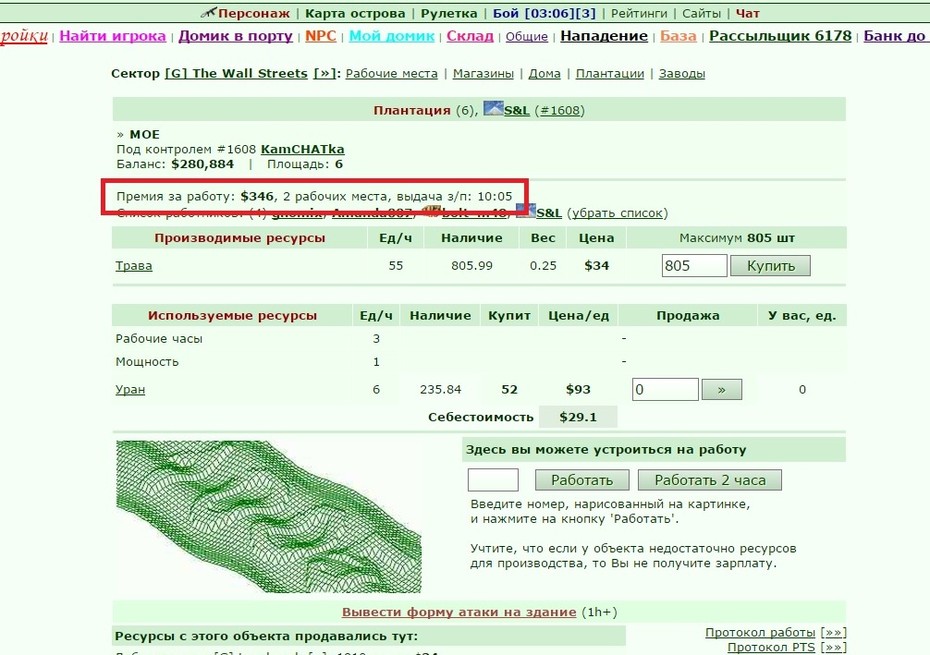Click the Работать 2 часа button
This screenshot has width=930, height=655.
point(710,480)
